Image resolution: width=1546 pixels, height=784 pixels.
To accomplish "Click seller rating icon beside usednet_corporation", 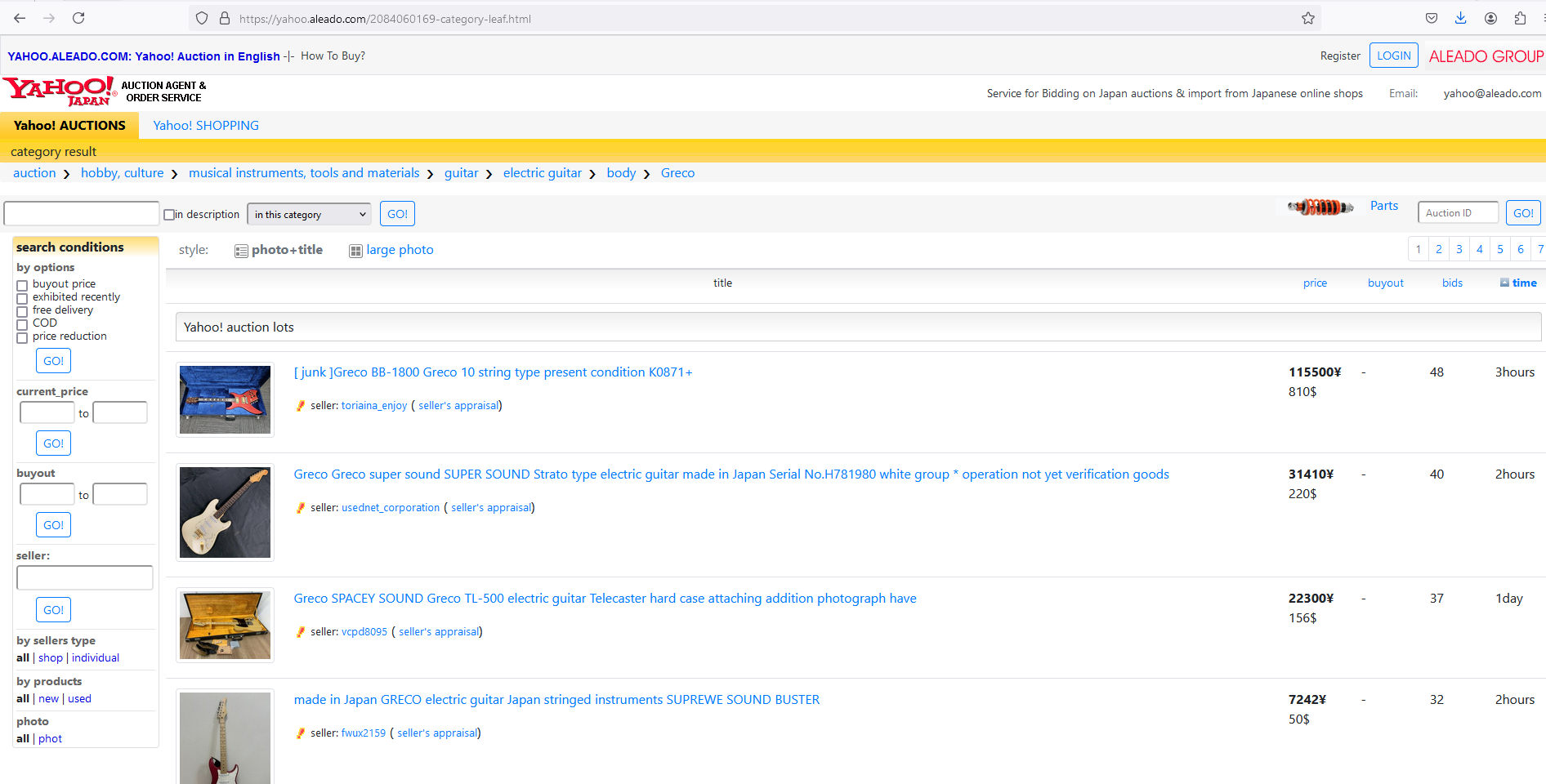I will click(301, 508).
